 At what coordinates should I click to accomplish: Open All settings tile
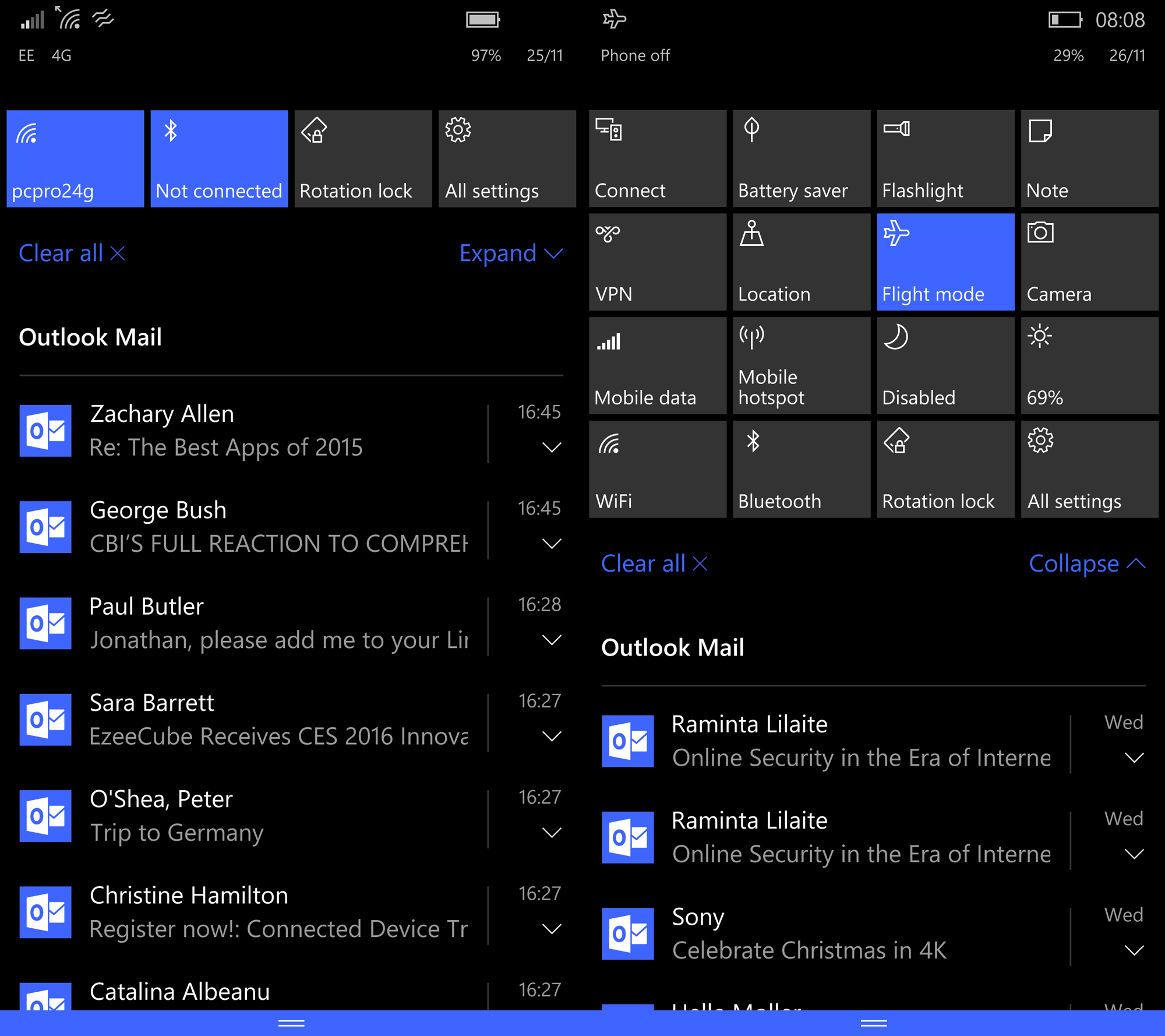tap(506, 158)
